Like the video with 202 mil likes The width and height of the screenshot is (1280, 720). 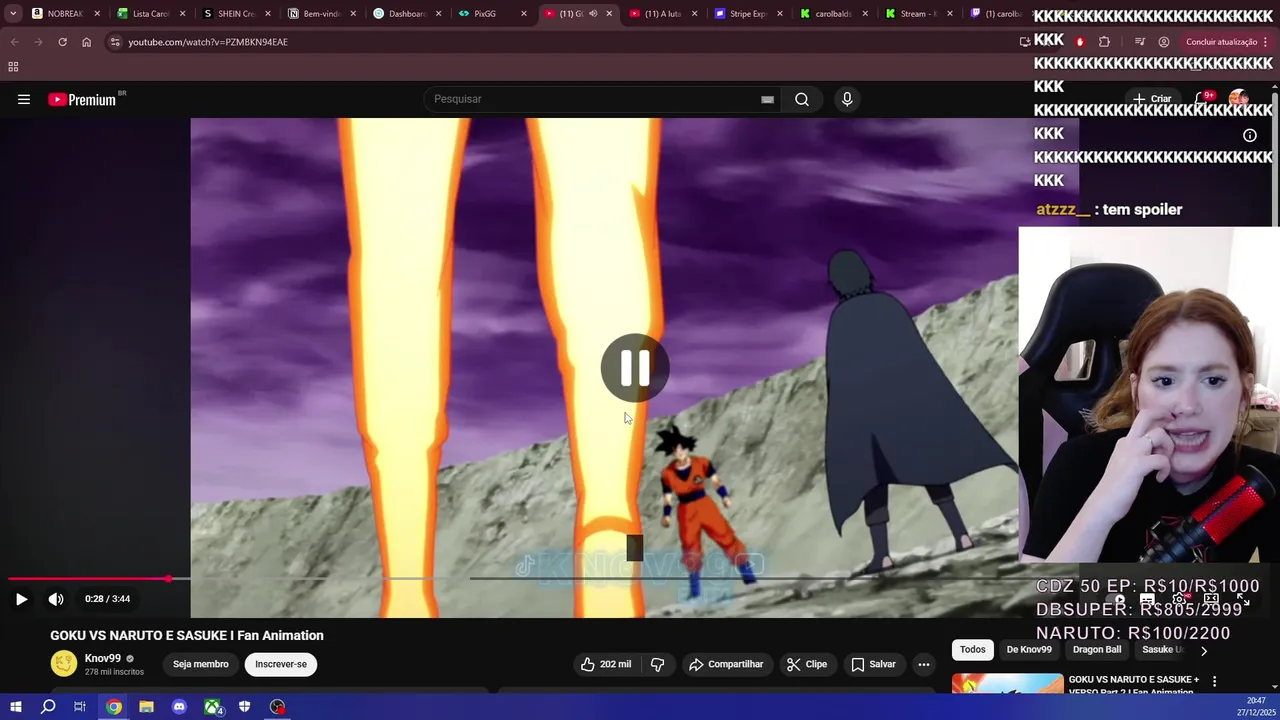606,664
